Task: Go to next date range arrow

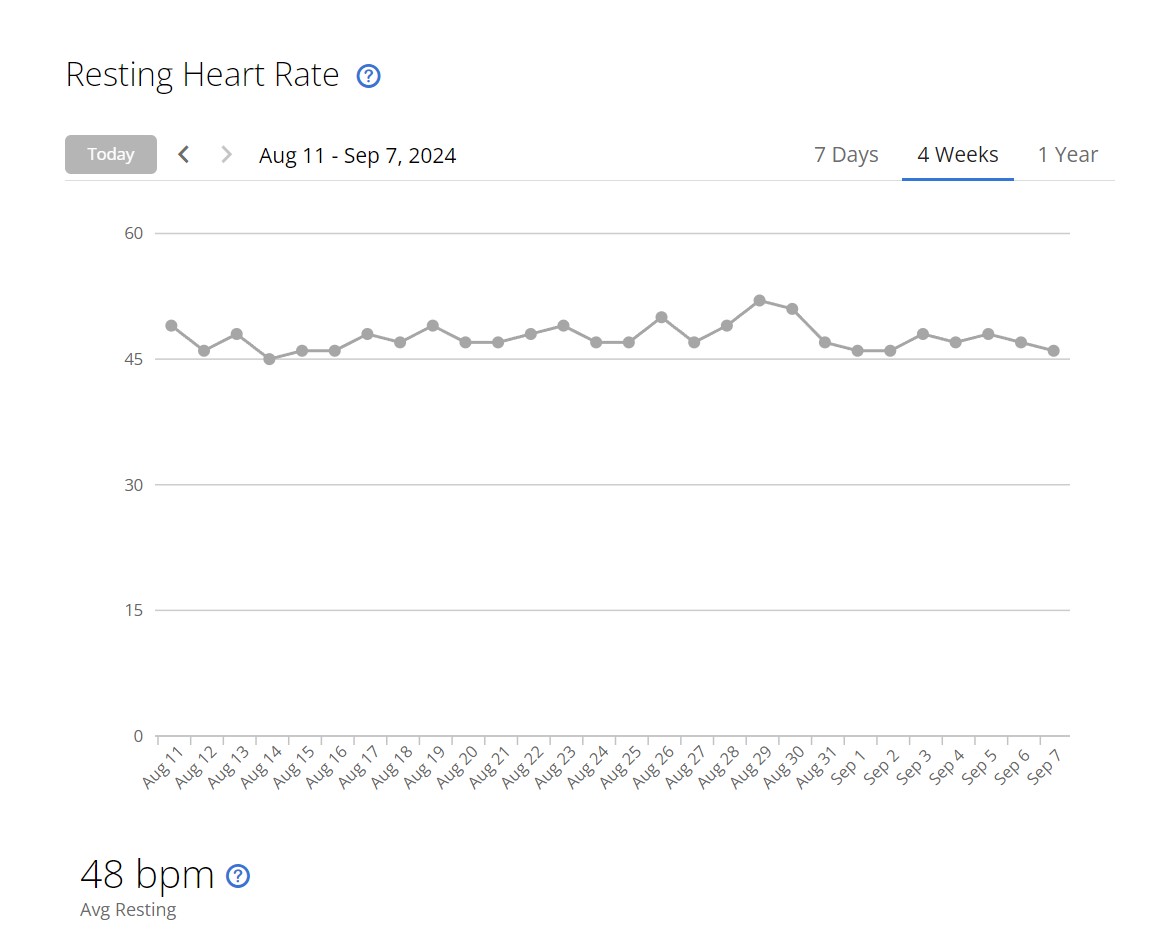Action: [226, 154]
